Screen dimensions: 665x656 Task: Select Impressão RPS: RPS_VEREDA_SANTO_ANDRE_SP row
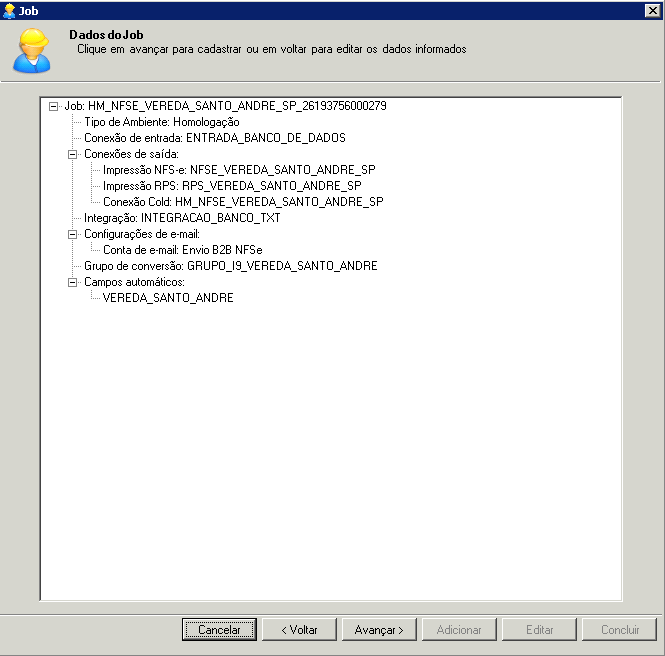[232, 186]
